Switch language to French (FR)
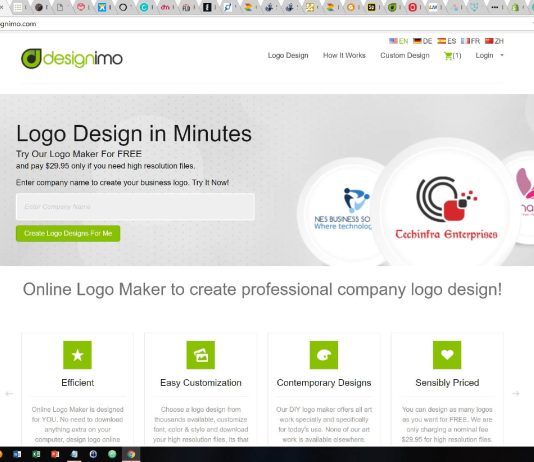Screen dimensions: 534x462 click(471, 41)
